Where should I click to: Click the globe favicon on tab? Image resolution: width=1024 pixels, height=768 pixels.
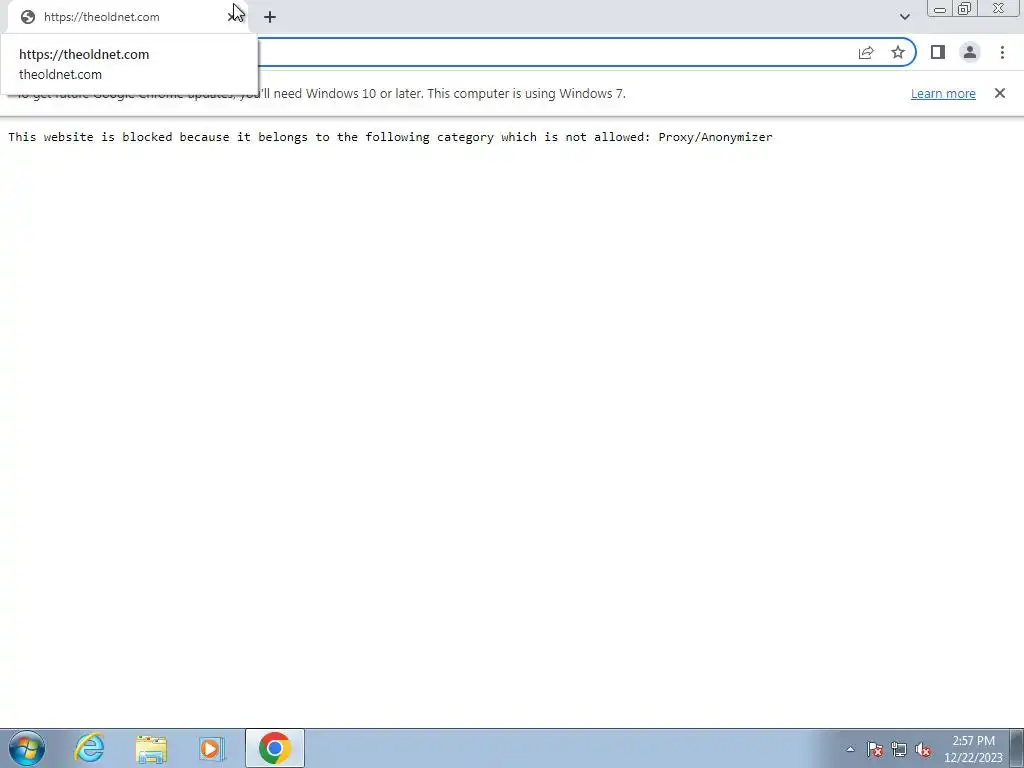27,17
